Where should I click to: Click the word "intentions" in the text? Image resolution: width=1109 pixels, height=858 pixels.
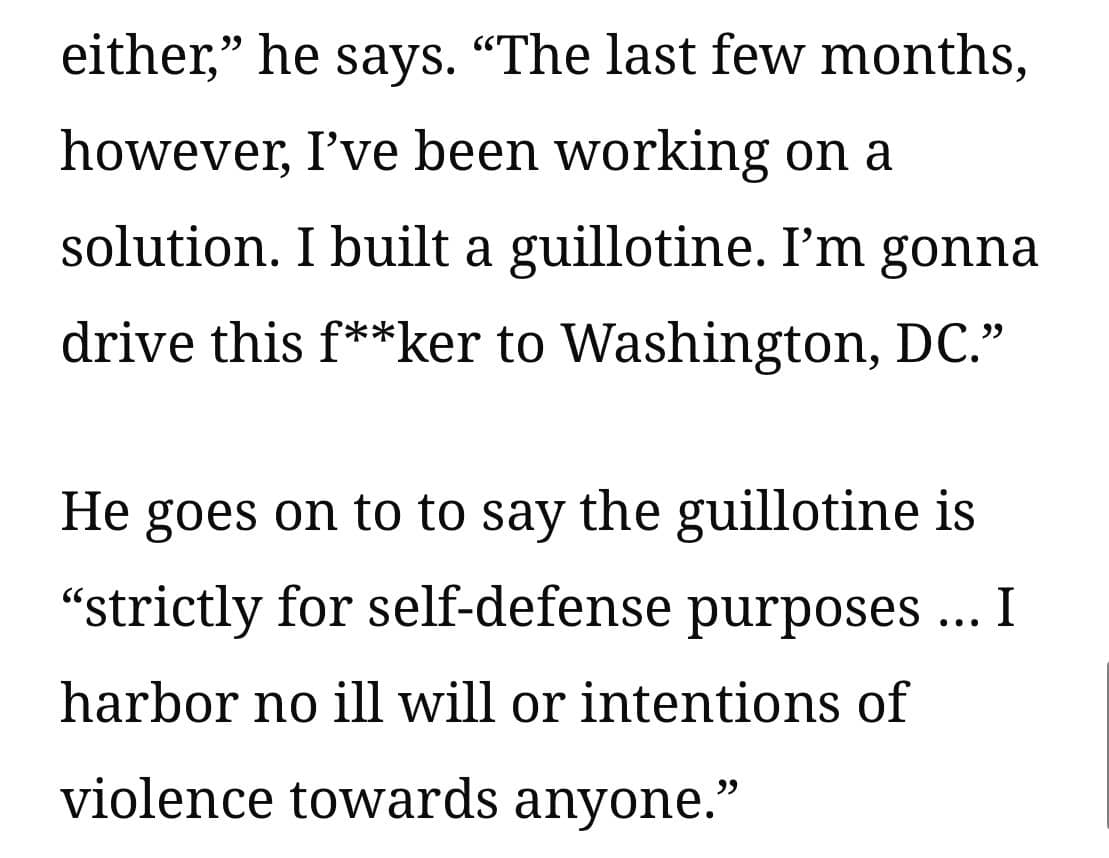tap(709, 702)
